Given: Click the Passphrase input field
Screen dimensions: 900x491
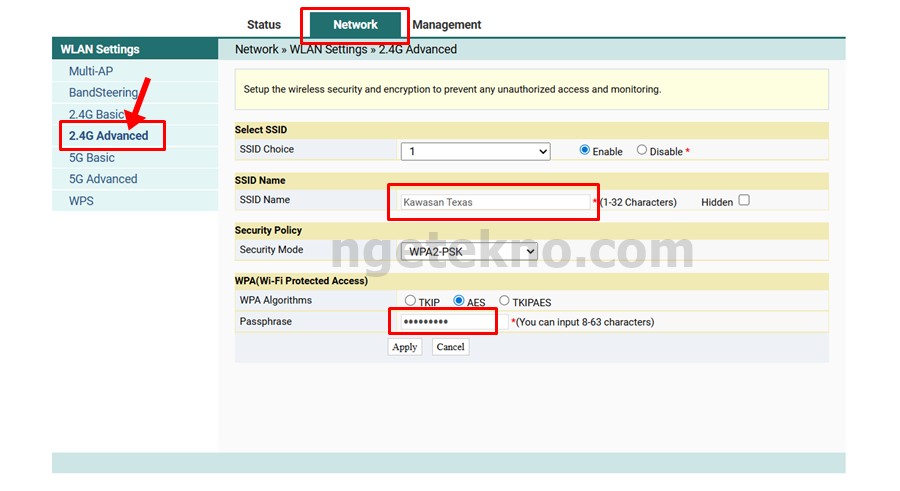Looking at the screenshot, I should 442,322.
